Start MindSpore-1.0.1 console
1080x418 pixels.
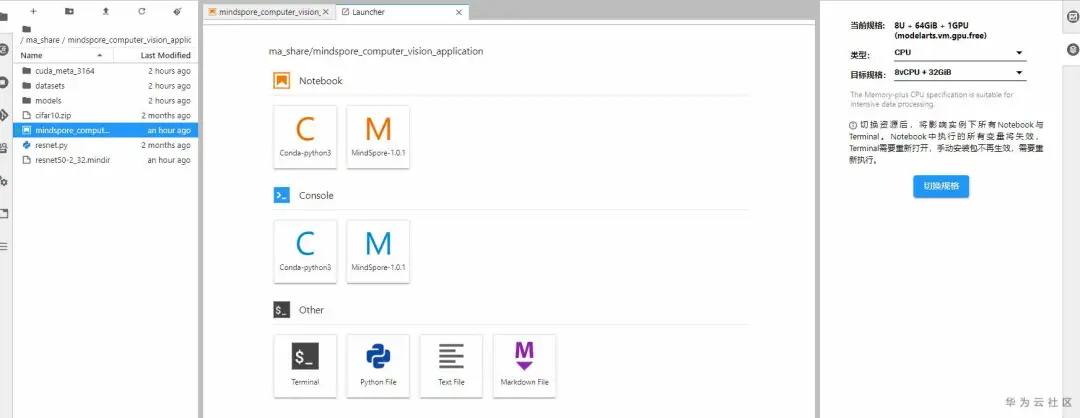(378, 251)
